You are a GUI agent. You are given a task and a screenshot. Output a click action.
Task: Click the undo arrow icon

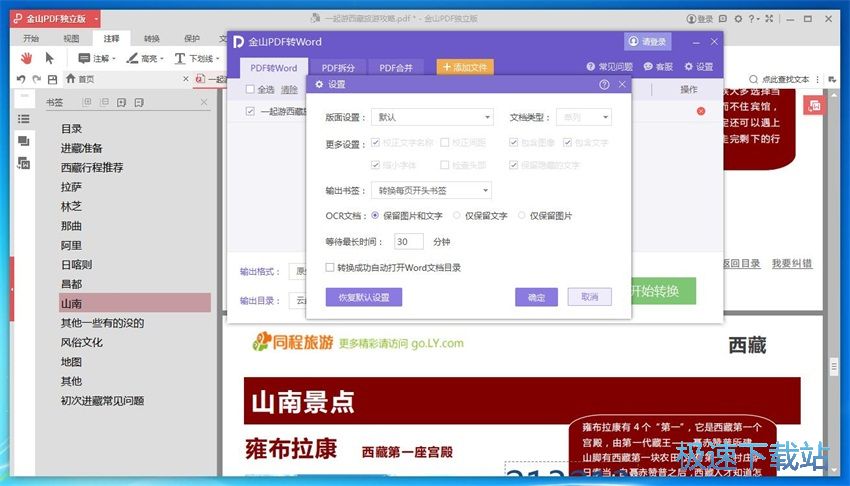21,79
